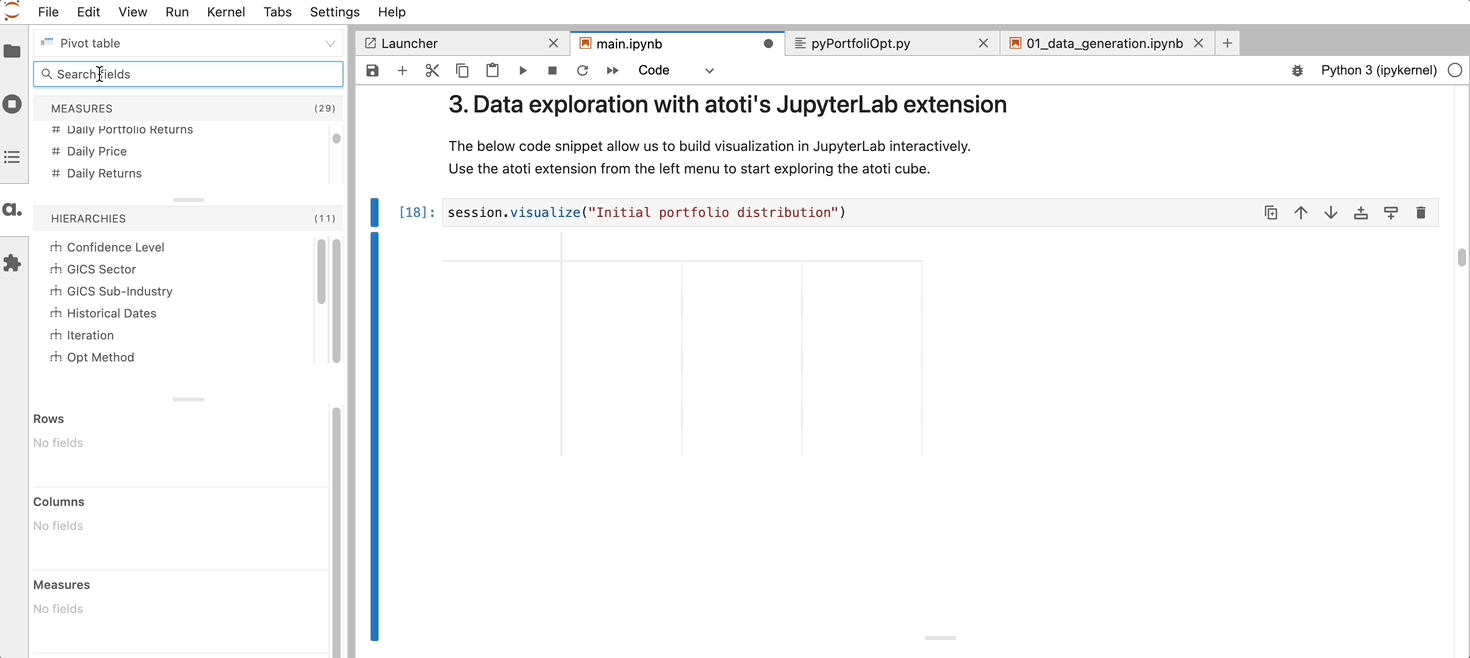Enable the debugger bug icon

pyautogui.click(x=1297, y=70)
